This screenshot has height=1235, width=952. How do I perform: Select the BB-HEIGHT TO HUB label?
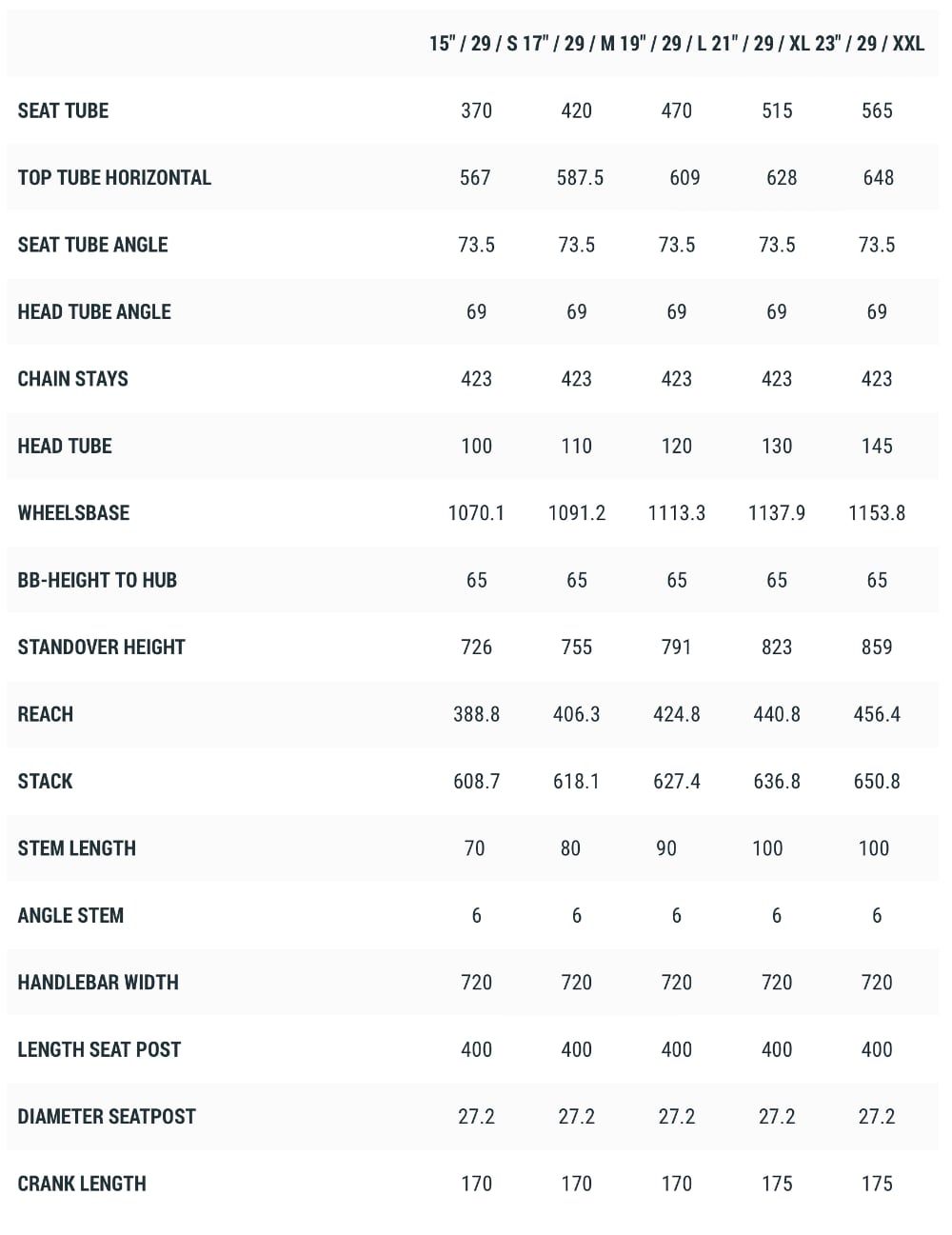97,580
